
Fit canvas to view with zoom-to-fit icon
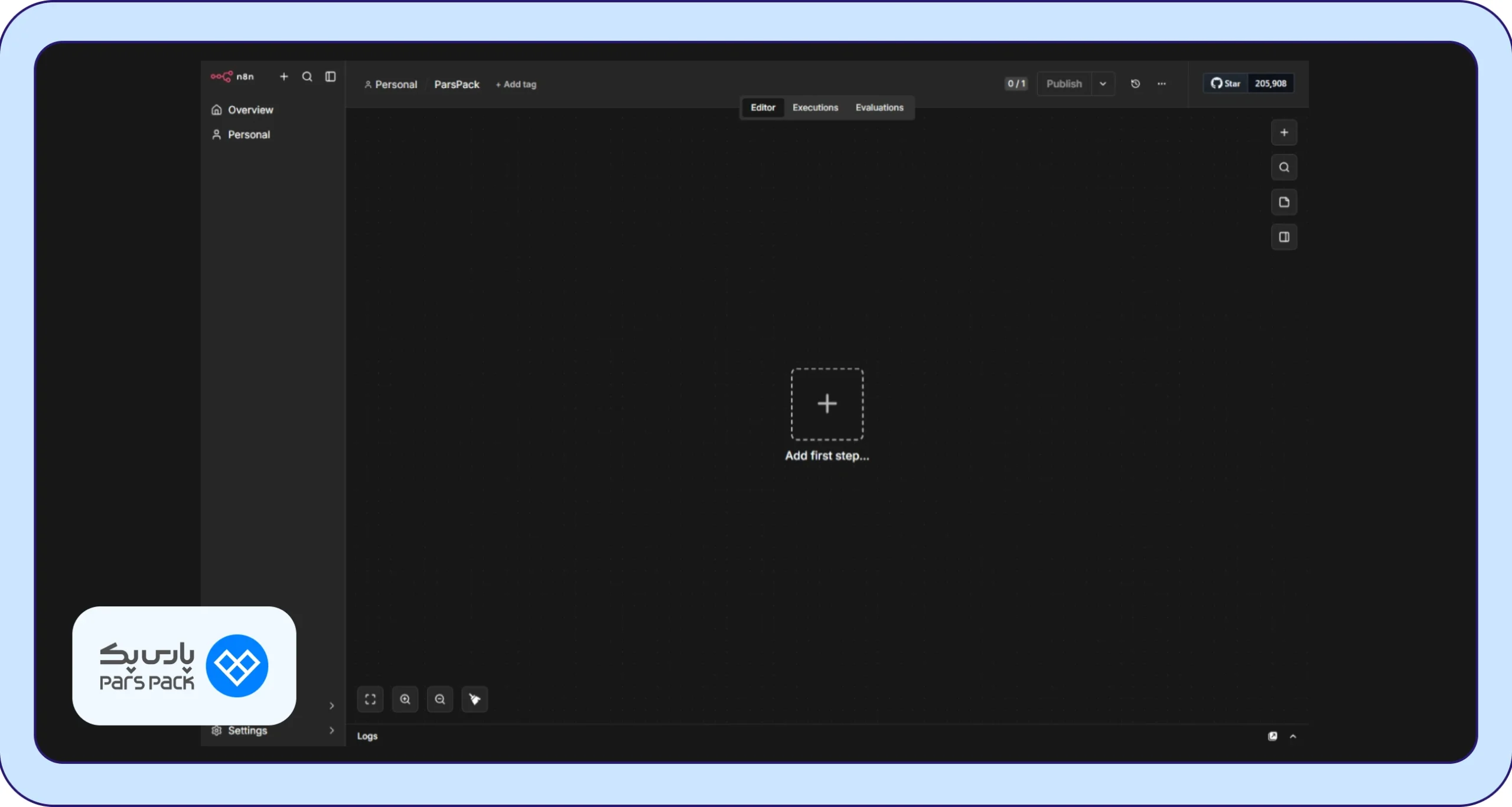coord(370,700)
